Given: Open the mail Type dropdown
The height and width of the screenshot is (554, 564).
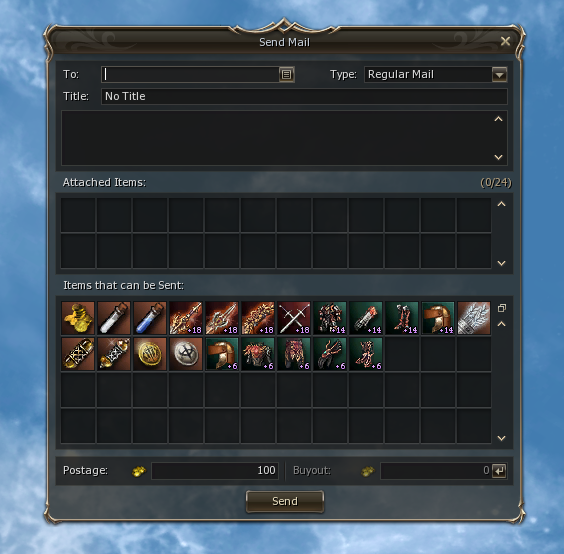Looking at the screenshot, I should (x=499, y=74).
